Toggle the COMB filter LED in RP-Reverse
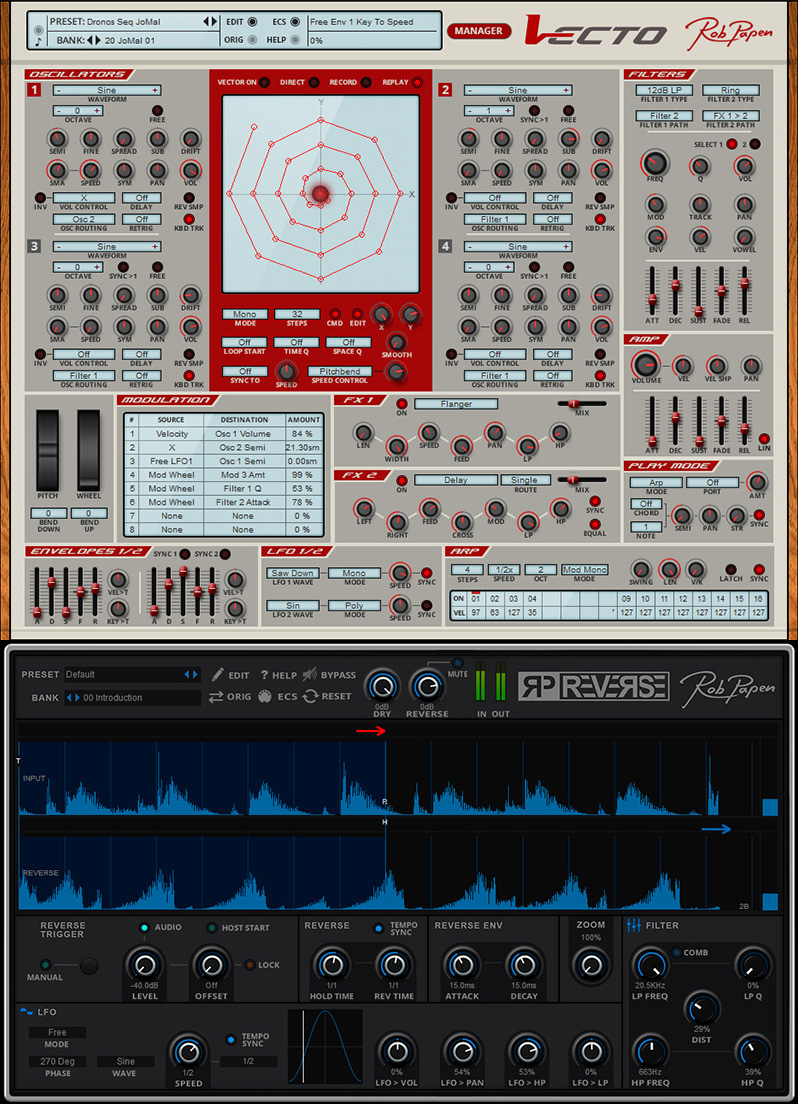 point(676,953)
